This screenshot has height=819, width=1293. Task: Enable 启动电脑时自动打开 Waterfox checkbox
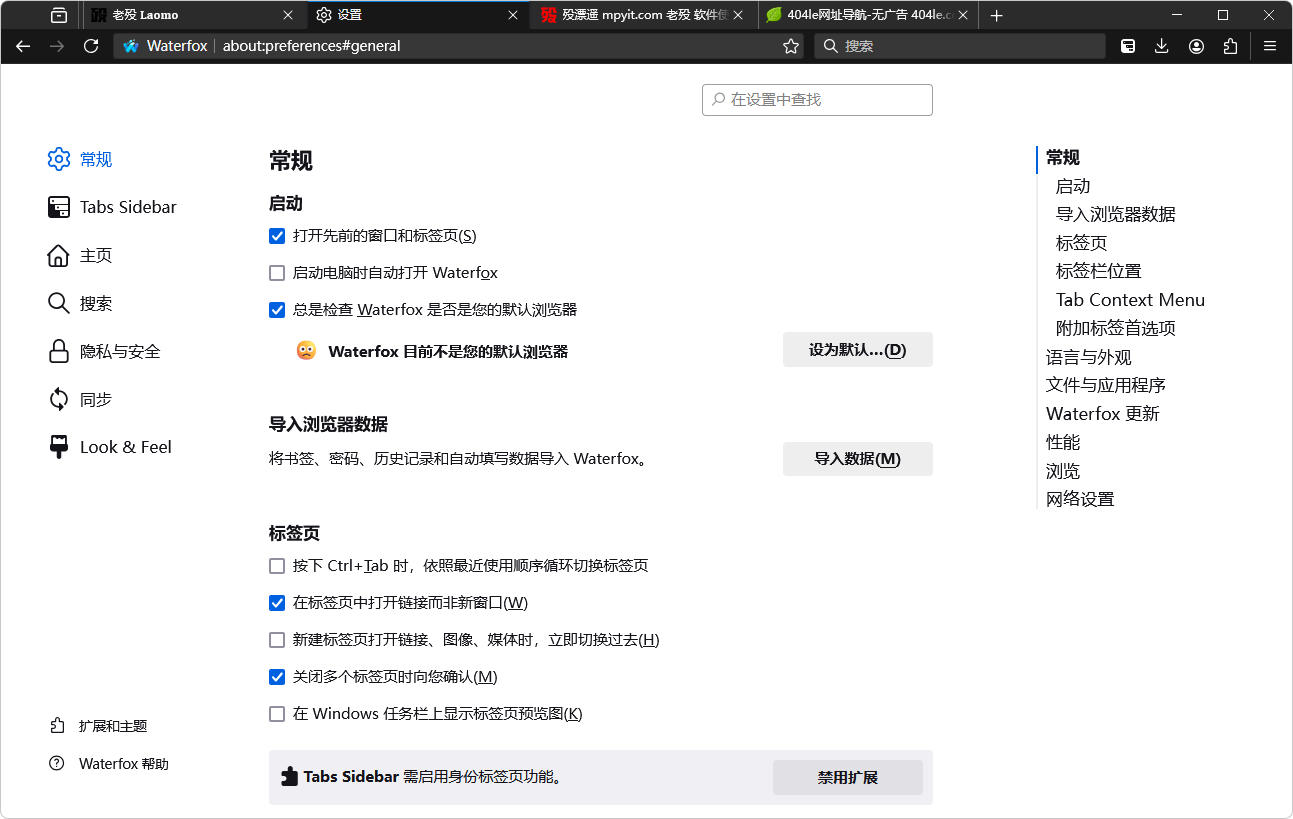(x=277, y=273)
